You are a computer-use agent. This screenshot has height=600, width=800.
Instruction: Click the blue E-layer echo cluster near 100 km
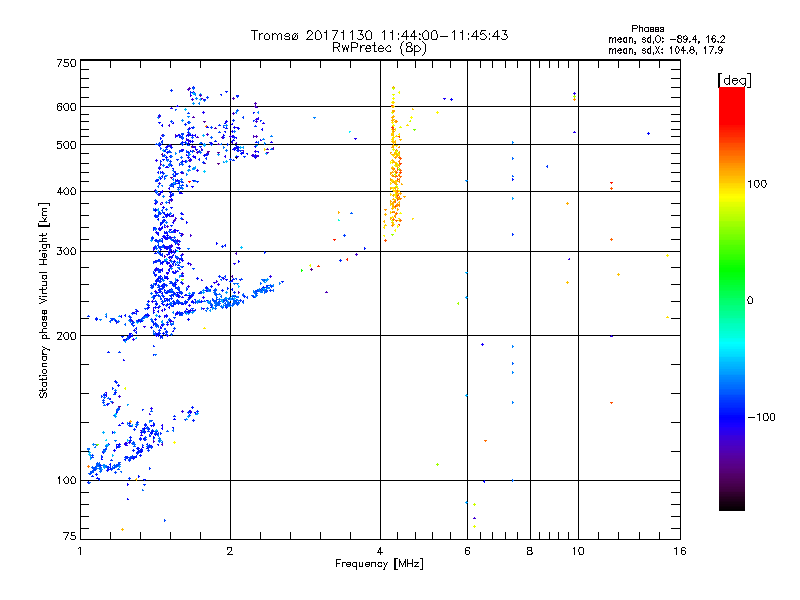coord(128,444)
